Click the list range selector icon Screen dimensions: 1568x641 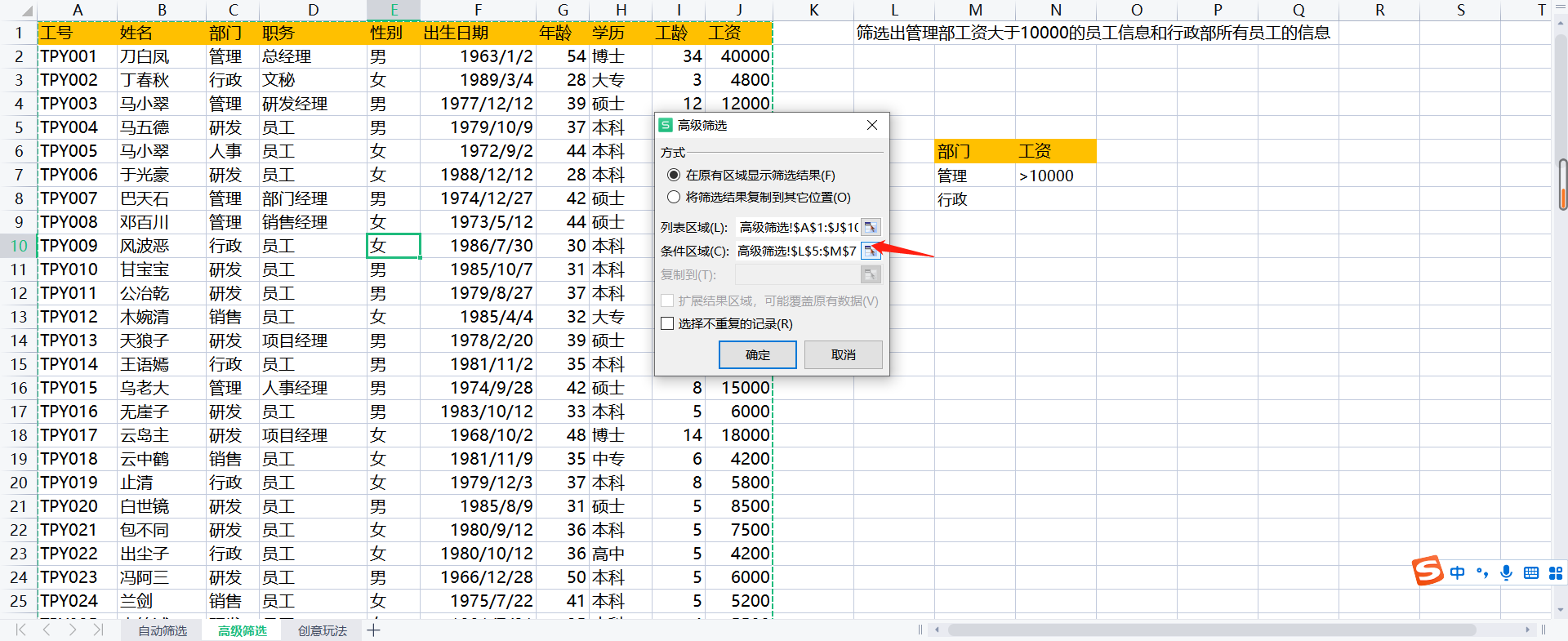click(x=871, y=227)
